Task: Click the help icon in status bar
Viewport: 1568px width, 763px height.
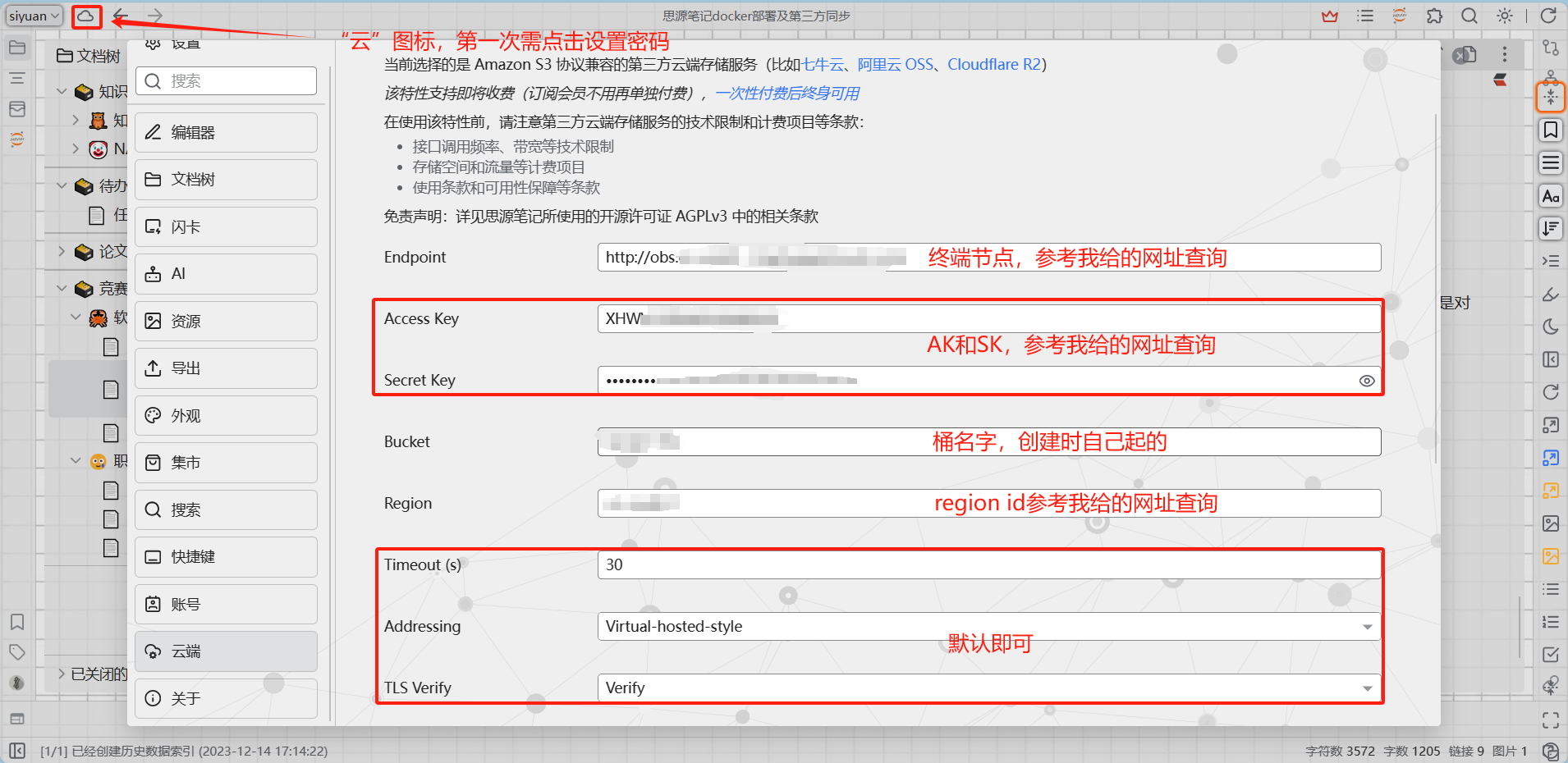Action: (1551, 751)
